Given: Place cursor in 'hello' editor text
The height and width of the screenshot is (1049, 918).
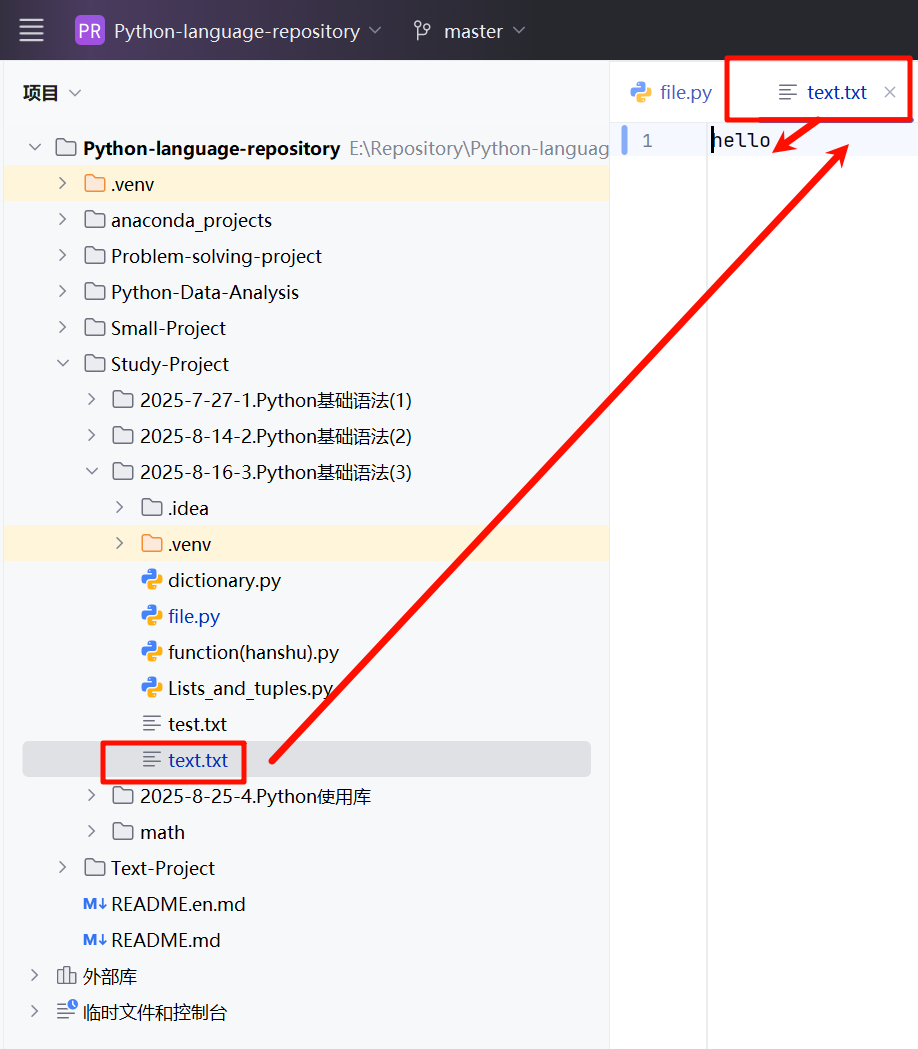Looking at the screenshot, I should pos(741,140).
